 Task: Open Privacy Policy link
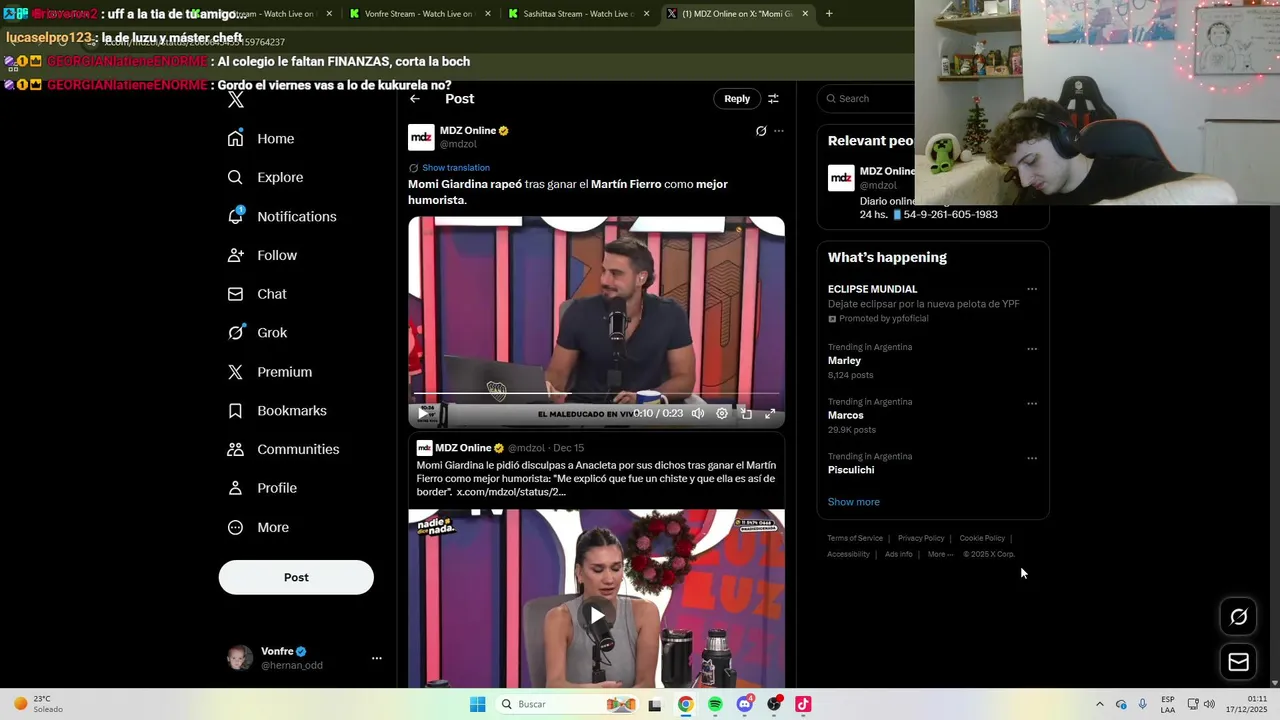pos(921,538)
